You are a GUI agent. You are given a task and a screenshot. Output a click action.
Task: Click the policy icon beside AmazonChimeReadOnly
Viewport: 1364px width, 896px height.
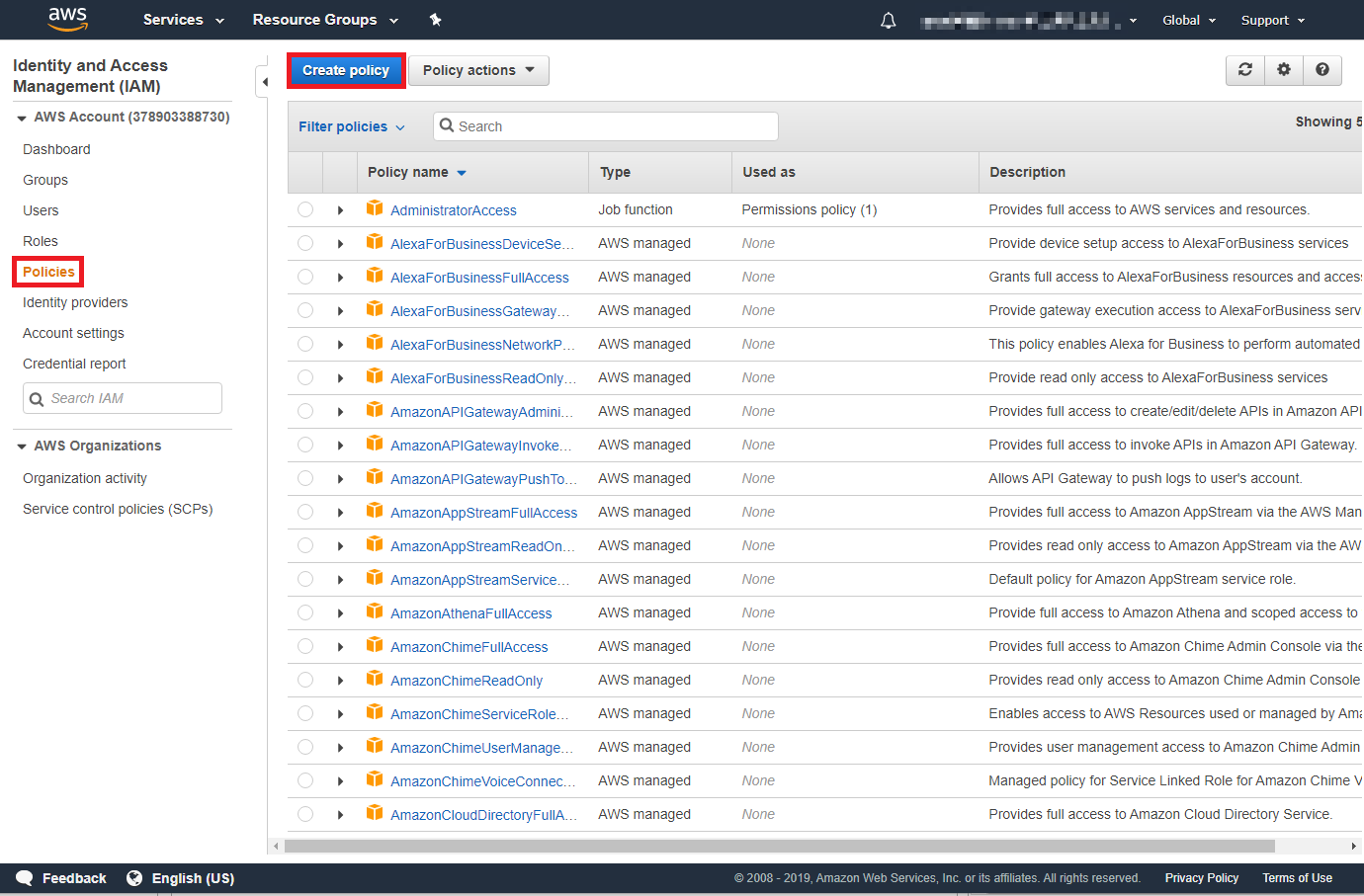click(375, 679)
